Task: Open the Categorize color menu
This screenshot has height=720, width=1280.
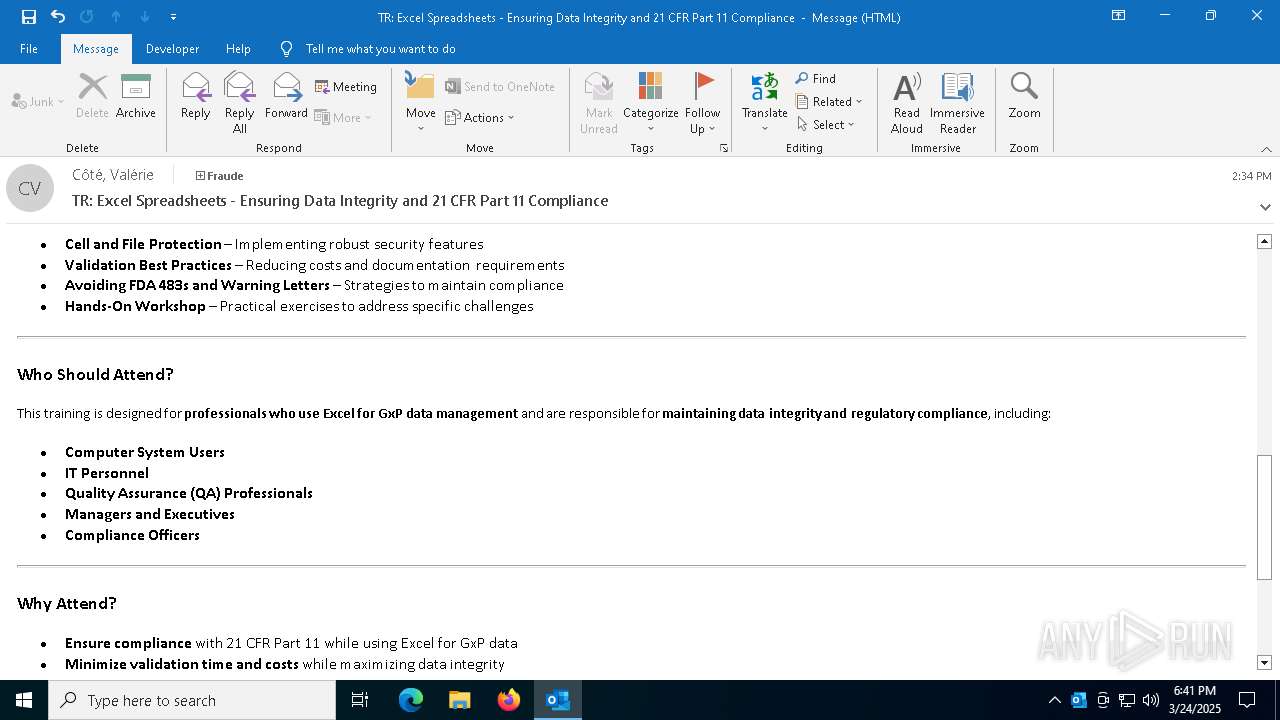Action: 651,103
